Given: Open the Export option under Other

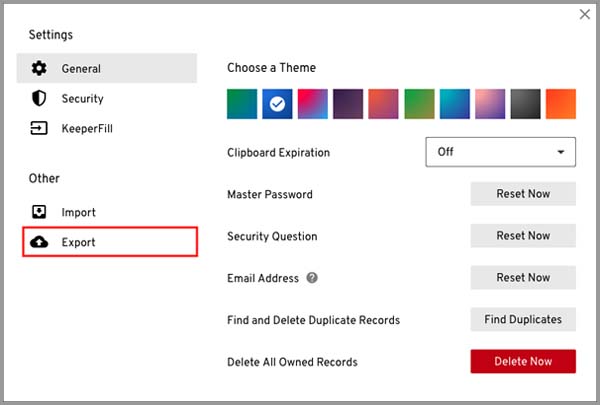Looking at the screenshot, I should coord(110,242).
